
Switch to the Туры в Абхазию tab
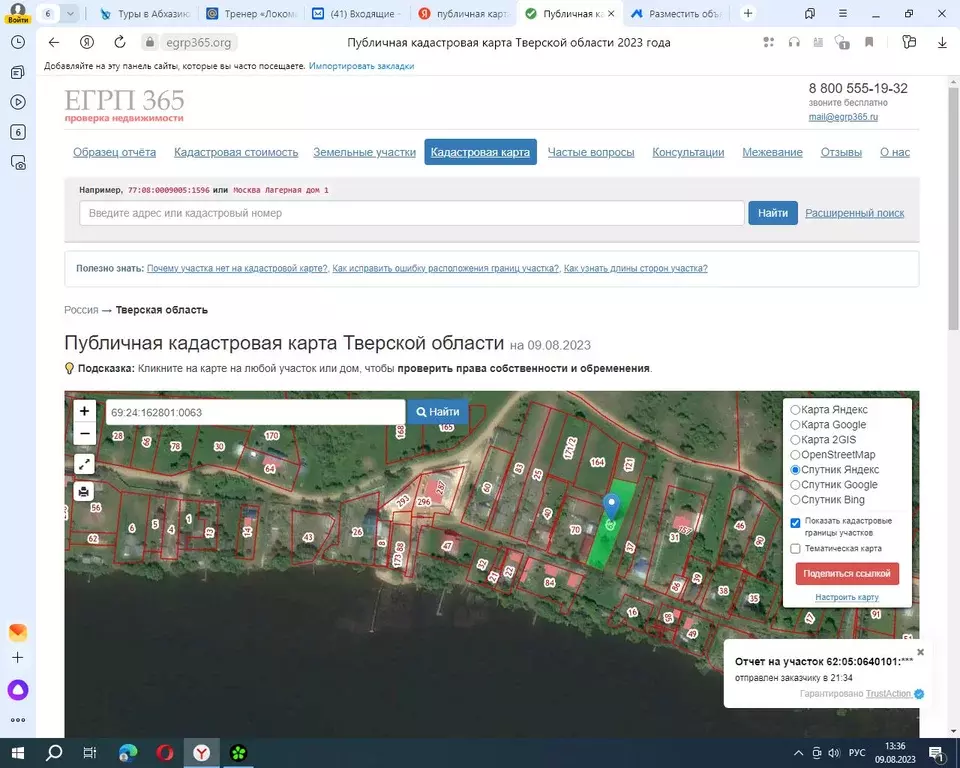[145, 14]
